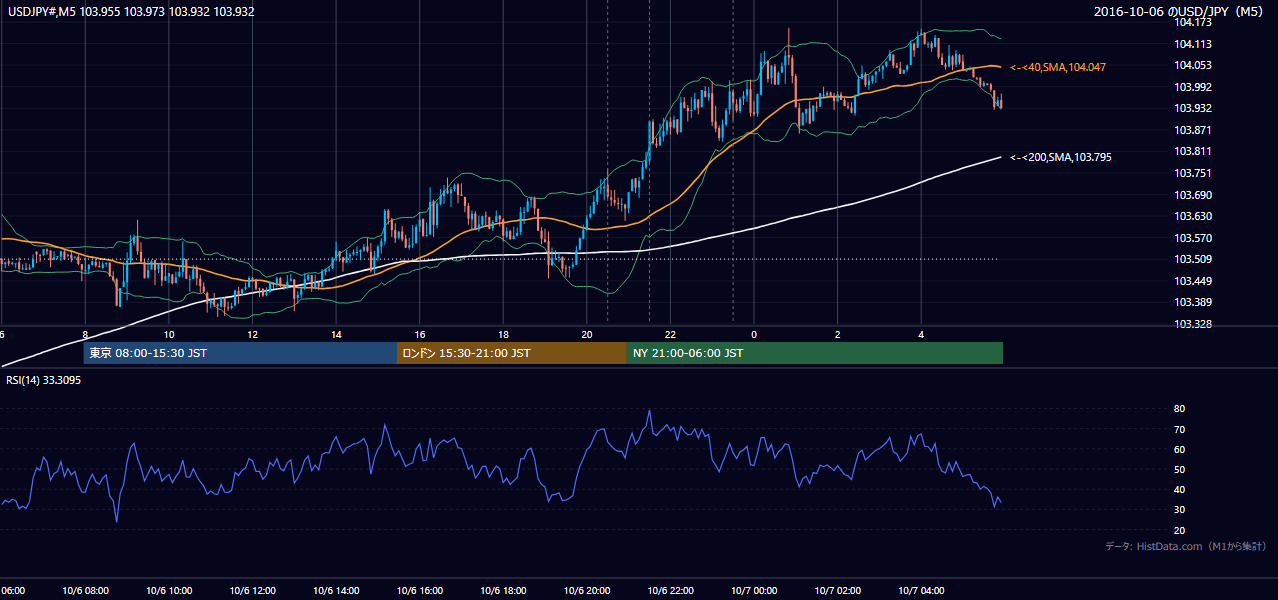Click the RSI(14) 33.3095 indicator label

[x=42, y=381]
